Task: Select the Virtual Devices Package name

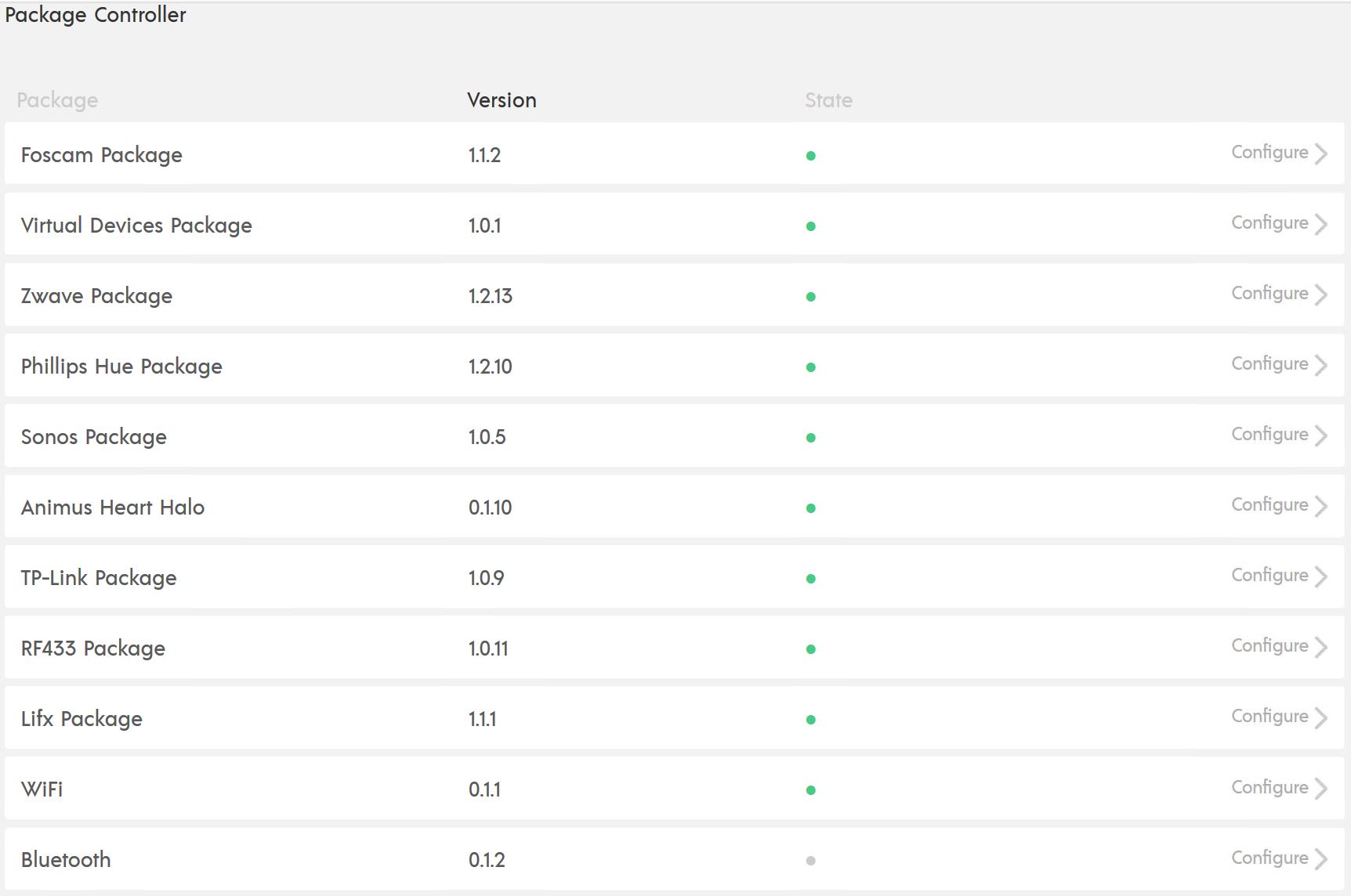Action: 136,226
